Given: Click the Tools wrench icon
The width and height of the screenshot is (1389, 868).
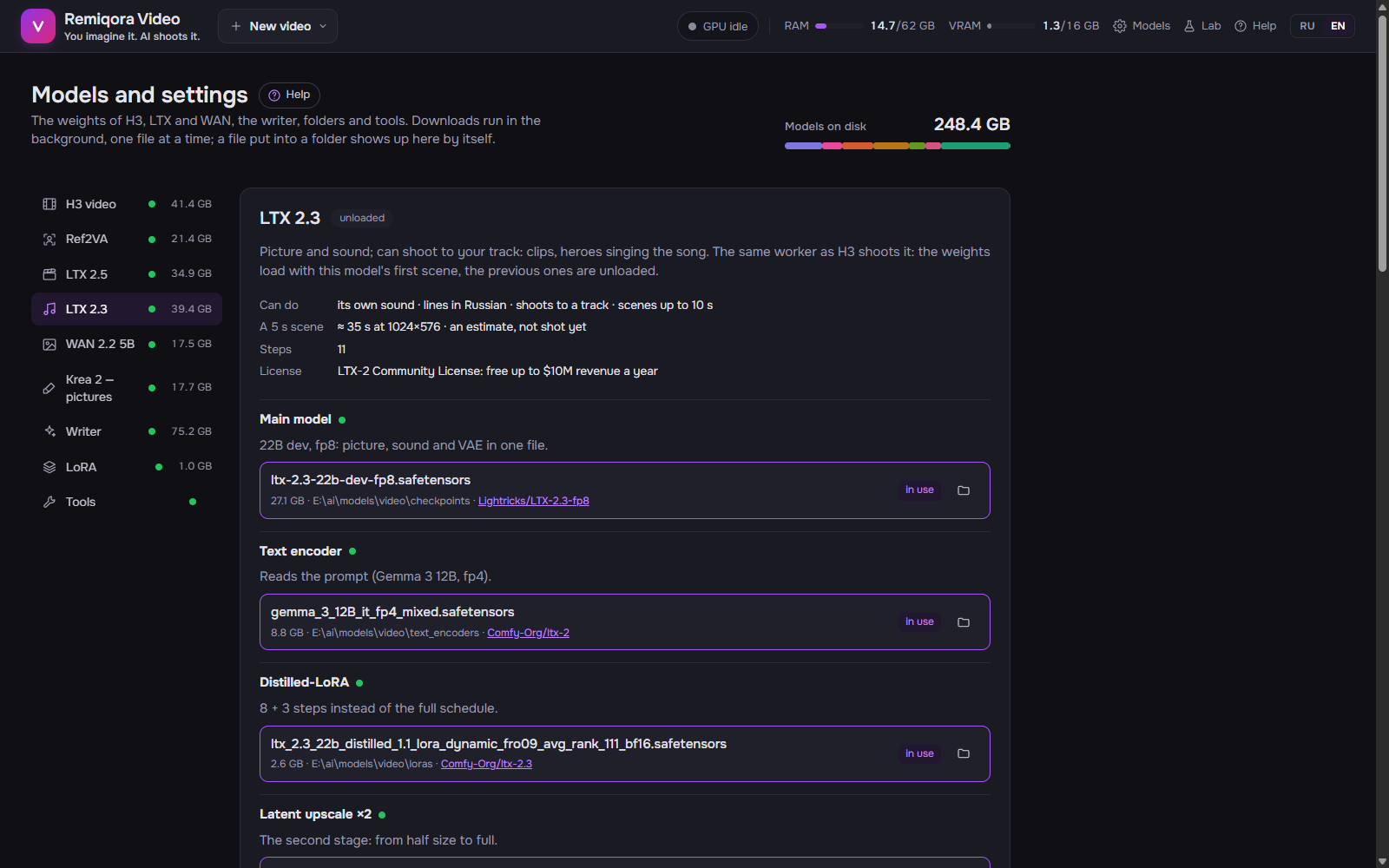Looking at the screenshot, I should (x=49, y=502).
